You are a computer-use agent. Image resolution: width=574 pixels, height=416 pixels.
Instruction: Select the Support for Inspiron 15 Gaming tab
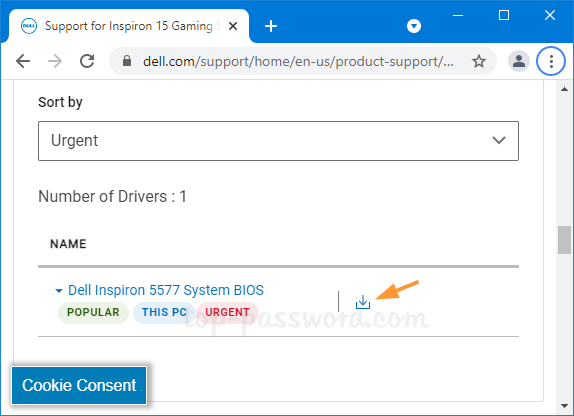(x=129, y=26)
